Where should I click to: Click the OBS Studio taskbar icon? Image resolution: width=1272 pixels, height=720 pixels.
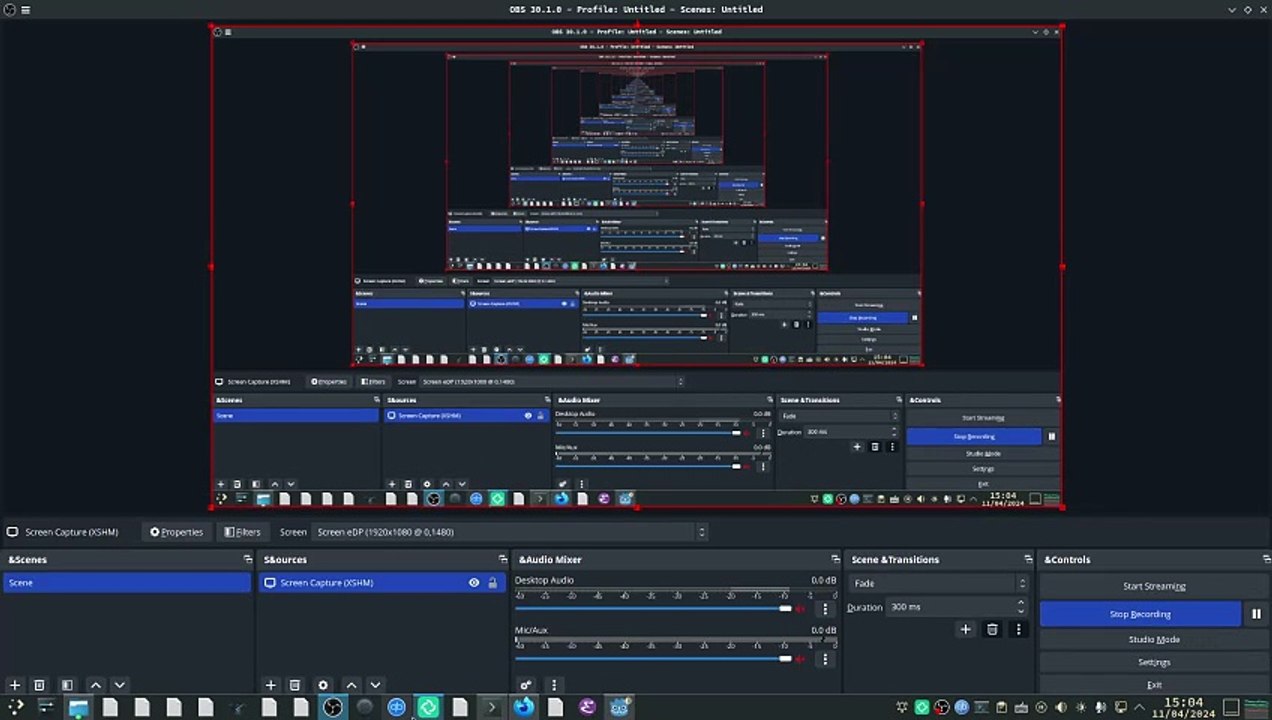(x=332, y=707)
